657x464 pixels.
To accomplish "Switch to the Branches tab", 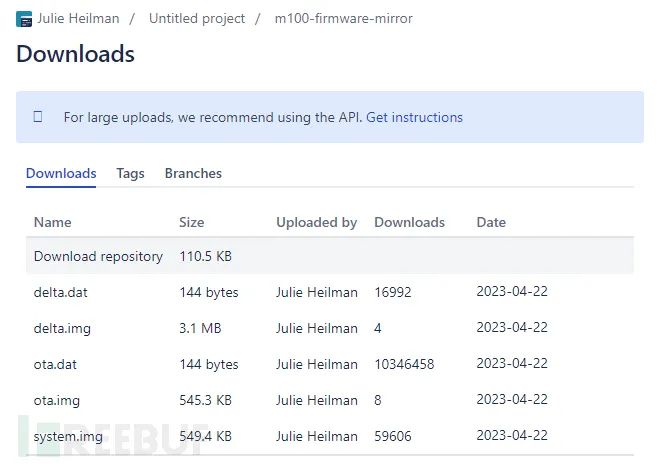I will coord(193,173).
